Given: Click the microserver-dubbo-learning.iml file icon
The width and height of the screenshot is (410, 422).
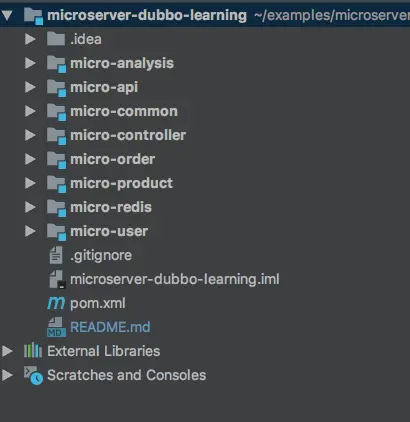Looking at the screenshot, I should pyautogui.click(x=57, y=279).
